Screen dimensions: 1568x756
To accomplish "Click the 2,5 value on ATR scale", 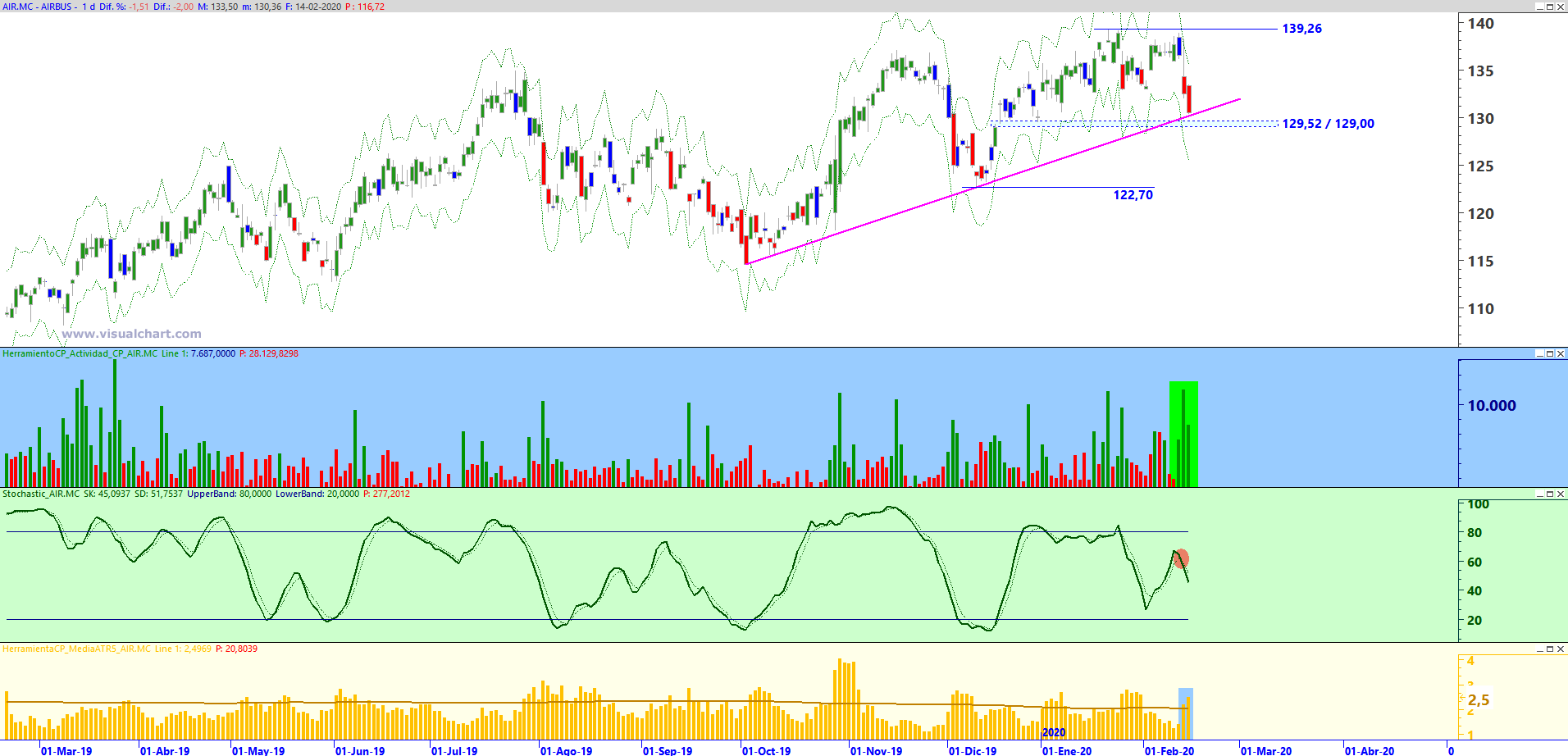I will click(x=1479, y=700).
